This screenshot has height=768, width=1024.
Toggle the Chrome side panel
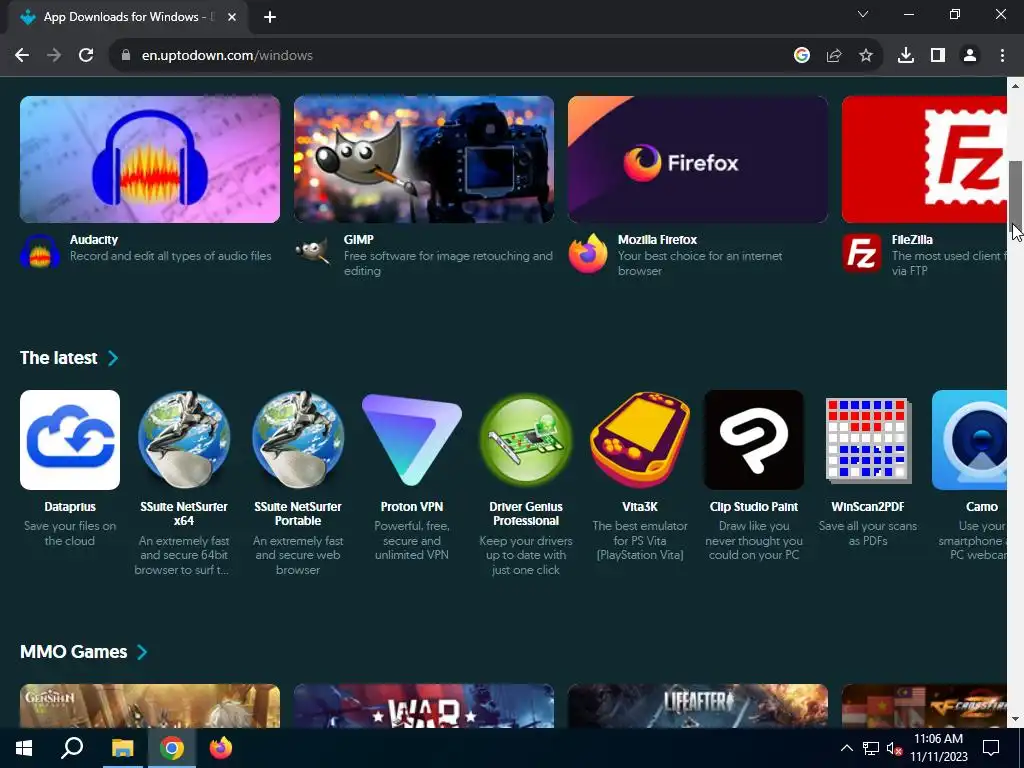click(938, 56)
